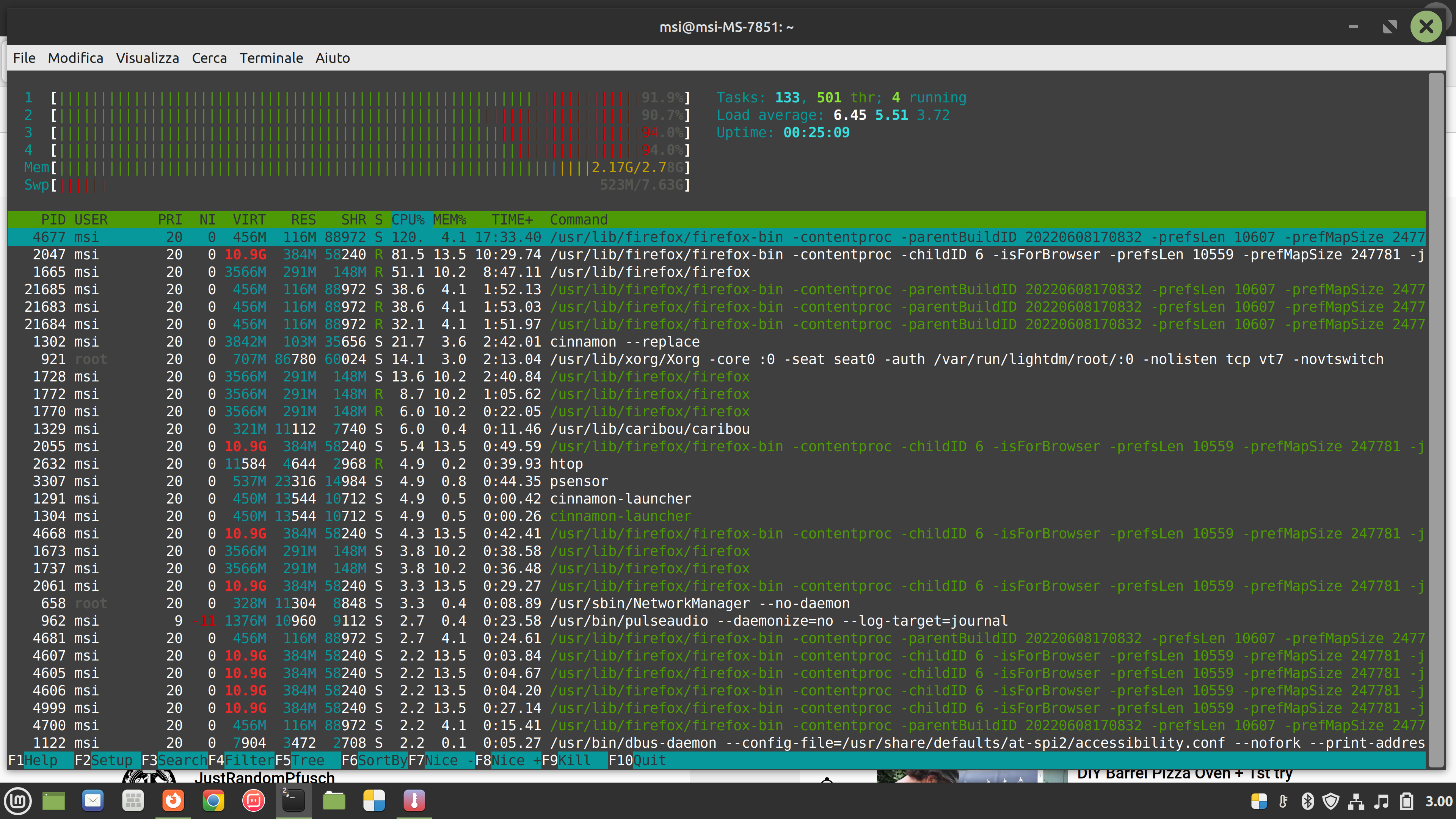Open the Visualizza menu

point(147,58)
